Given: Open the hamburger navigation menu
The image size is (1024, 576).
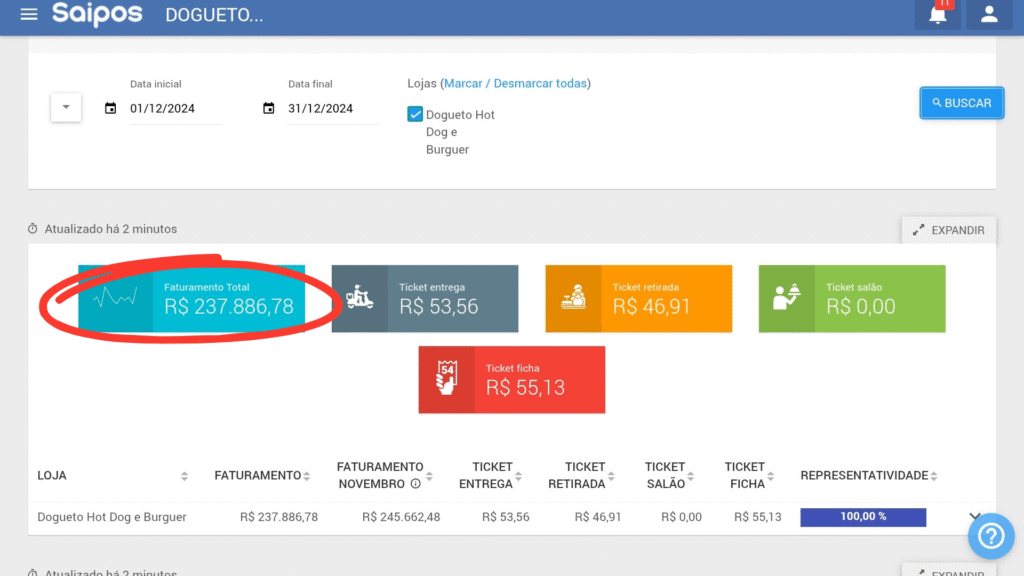Looking at the screenshot, I should point(29,15).
